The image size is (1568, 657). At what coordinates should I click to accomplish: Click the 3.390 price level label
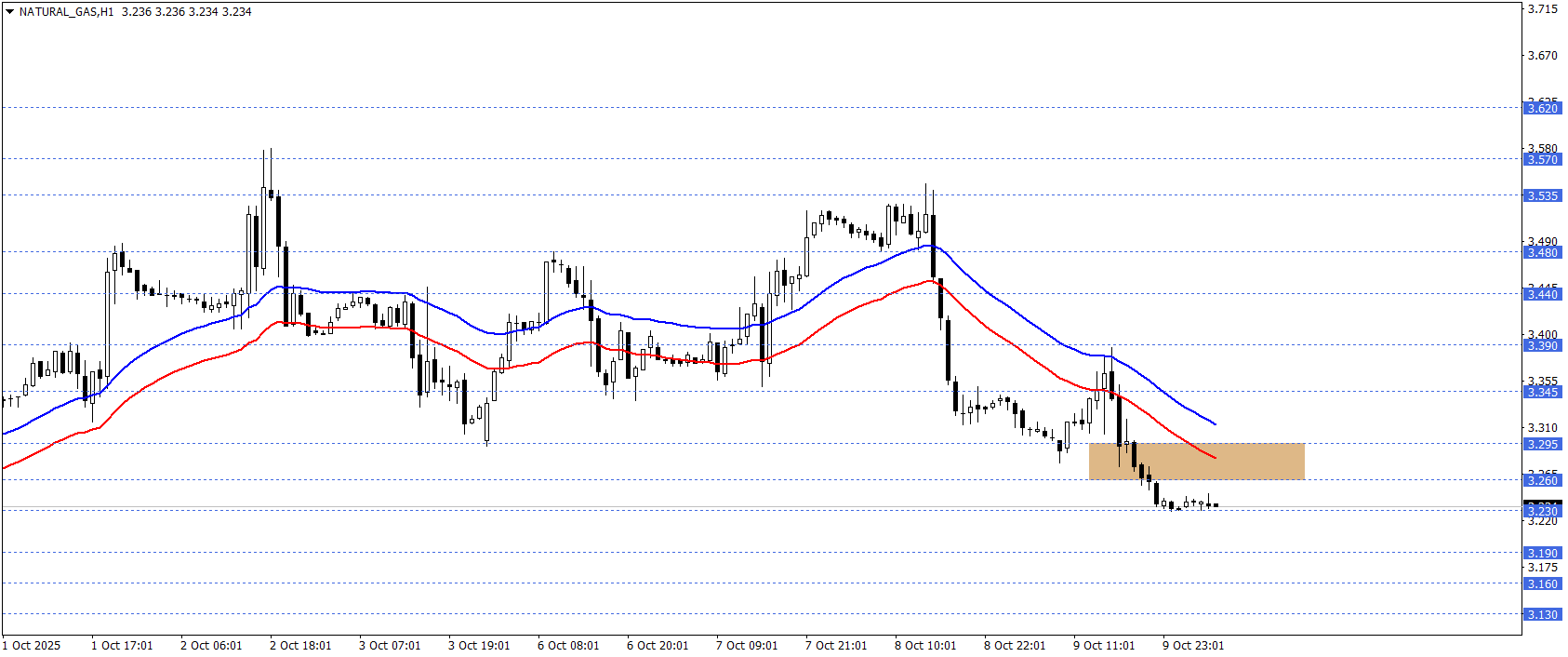[x=1542, y=346]
